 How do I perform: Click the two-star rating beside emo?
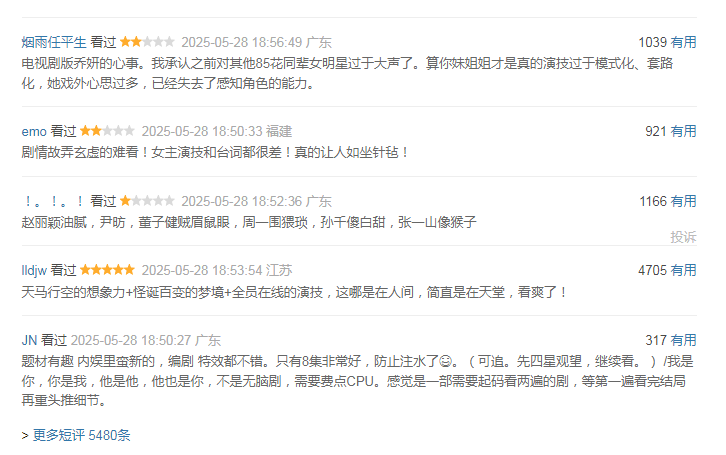tap(107, 131)
